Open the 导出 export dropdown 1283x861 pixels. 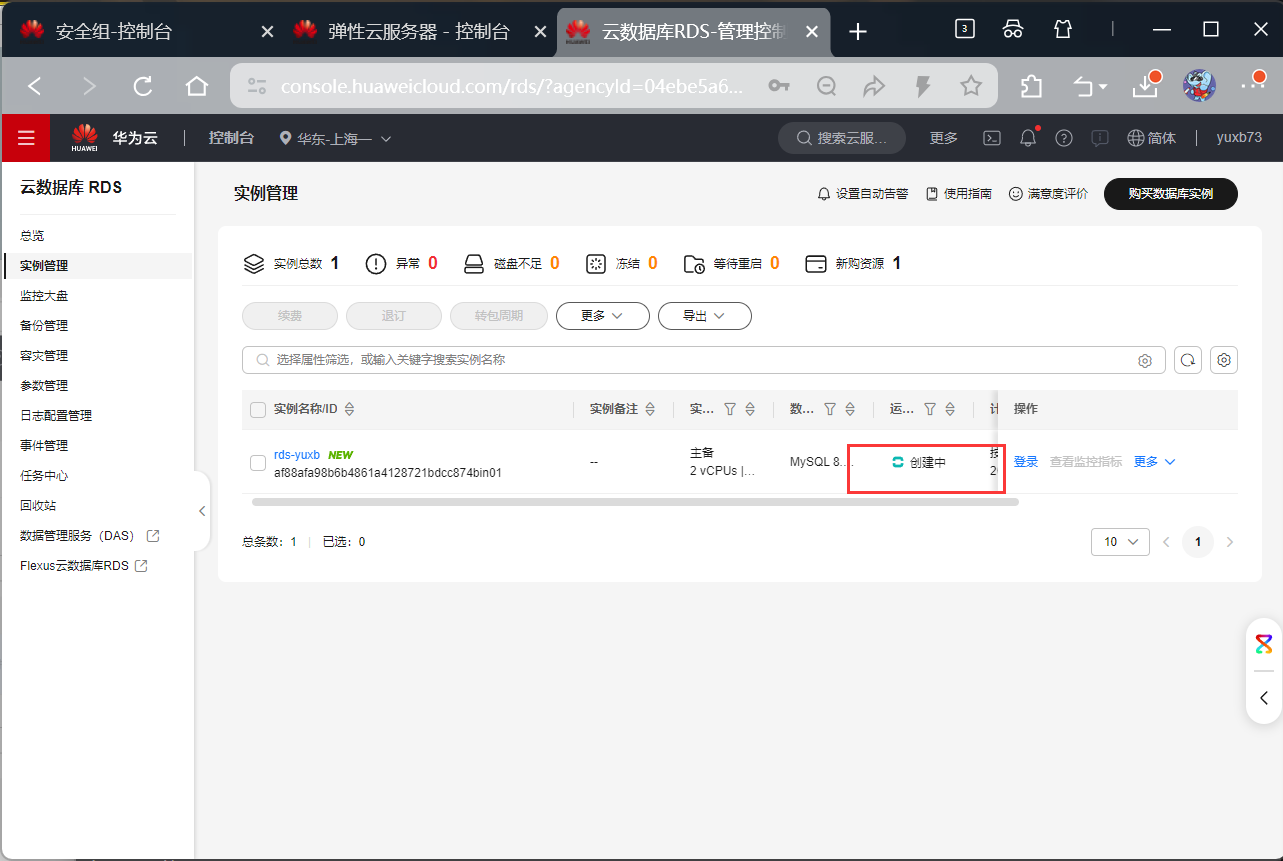pyautogui.click(x=705, y=316)
